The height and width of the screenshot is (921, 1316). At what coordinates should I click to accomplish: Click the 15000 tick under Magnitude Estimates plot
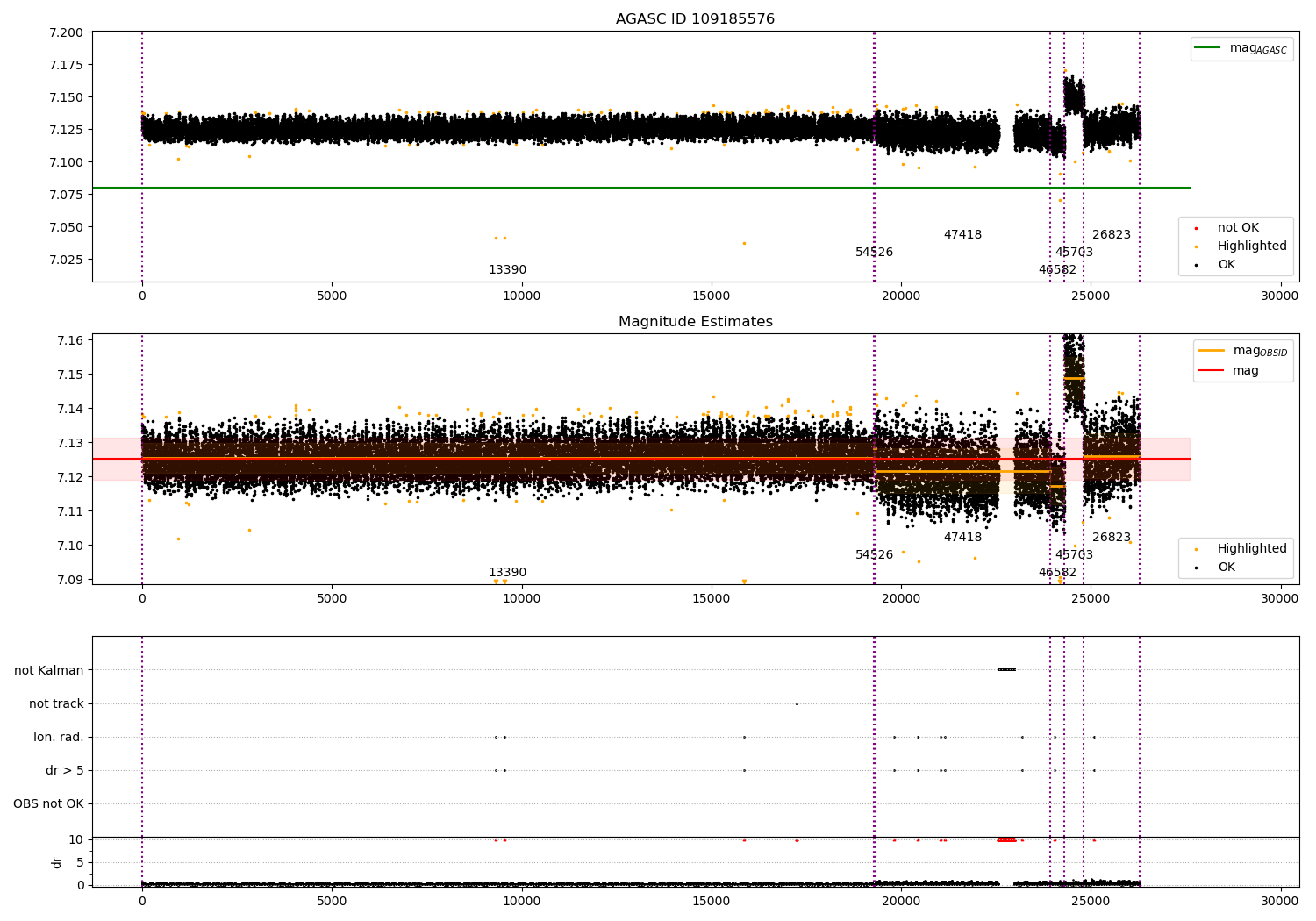(711, 599)
